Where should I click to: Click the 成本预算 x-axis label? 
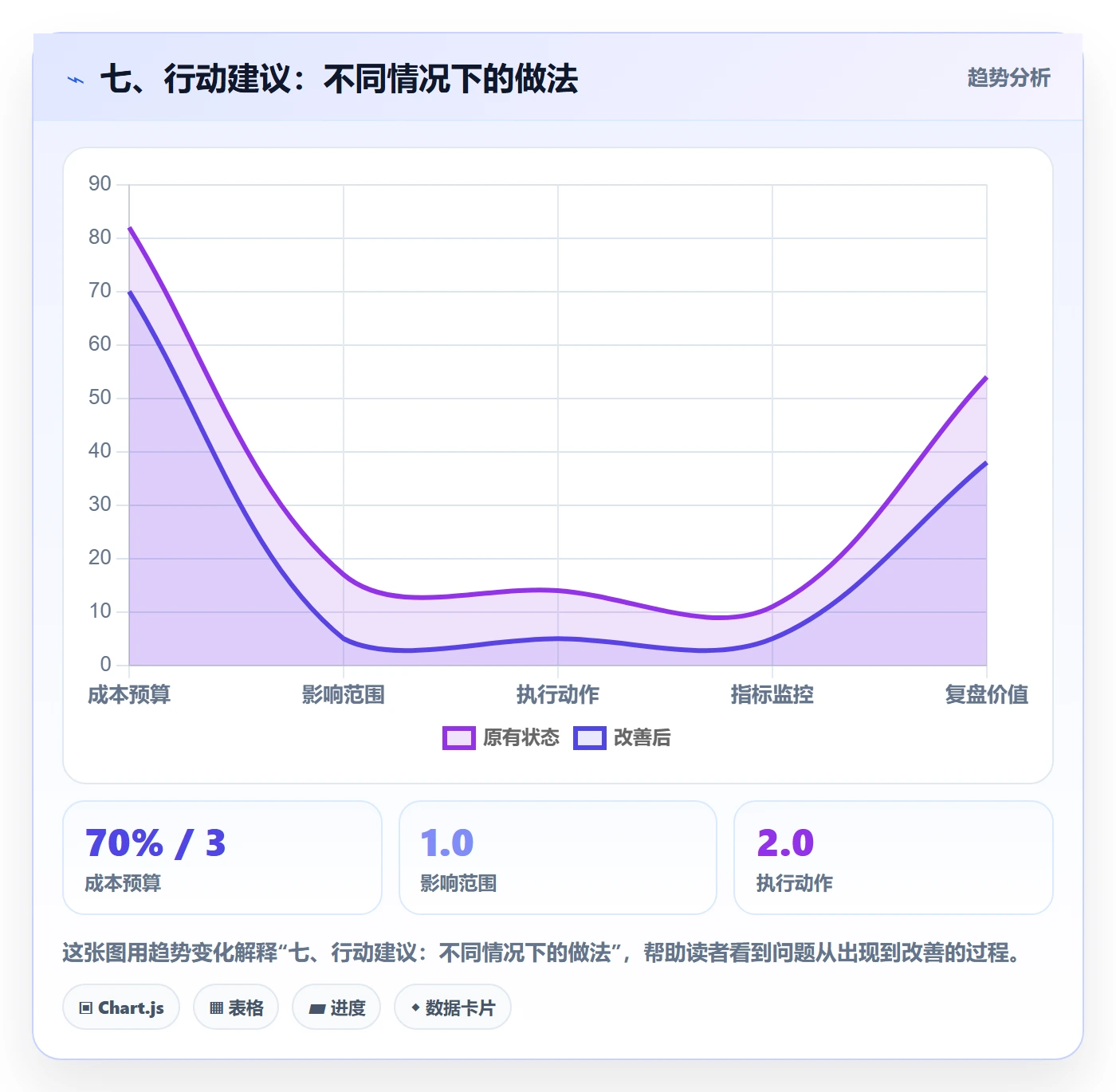tap(129, 694)
